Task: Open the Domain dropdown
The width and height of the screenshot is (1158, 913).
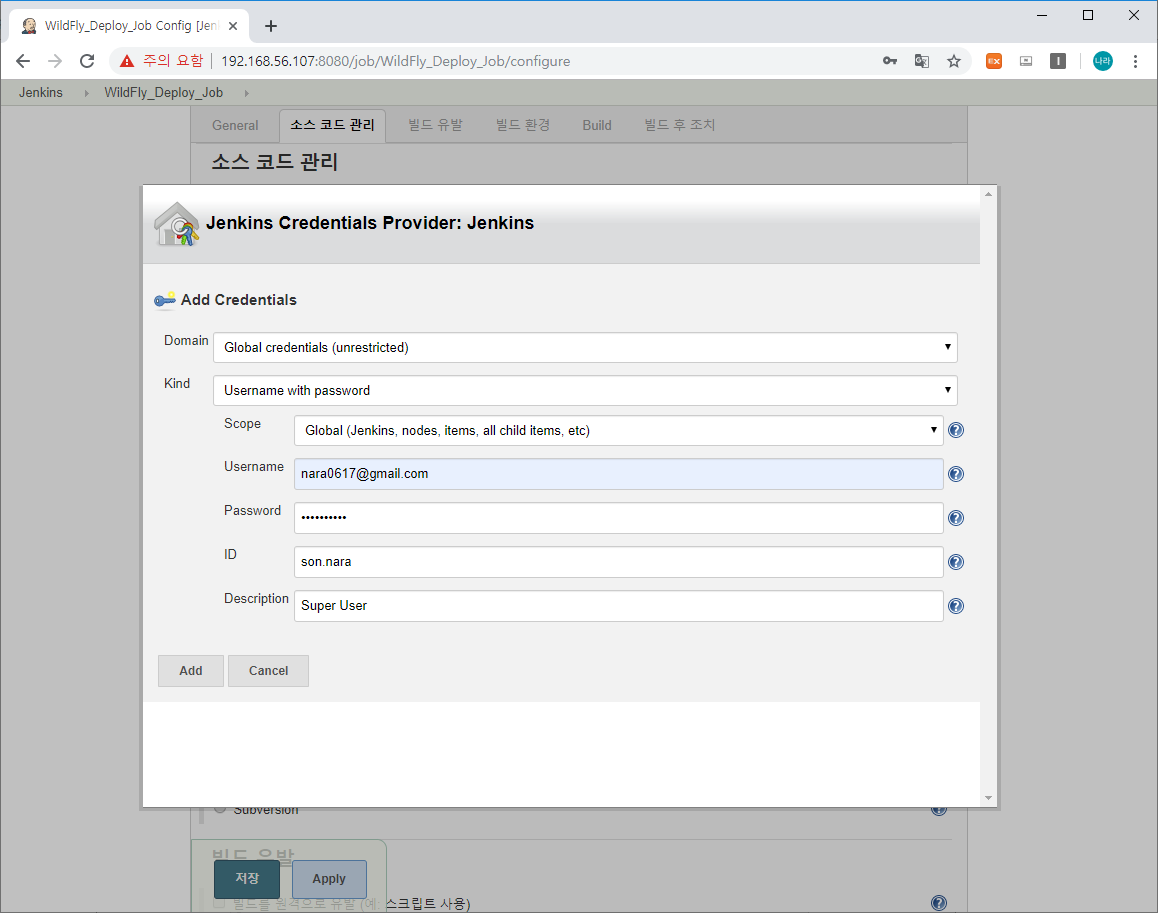Action: point(585,347)
